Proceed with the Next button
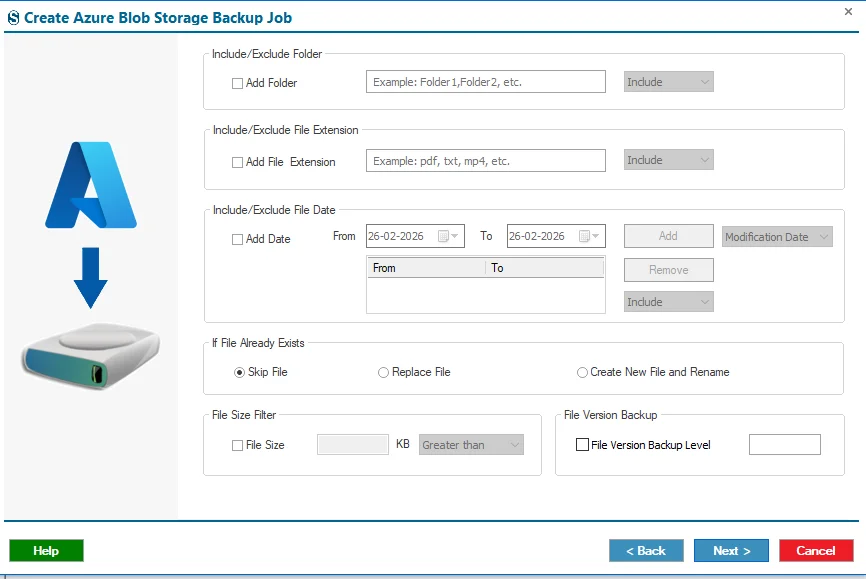The width and height of the screenshot is (866, 579). 731,551
